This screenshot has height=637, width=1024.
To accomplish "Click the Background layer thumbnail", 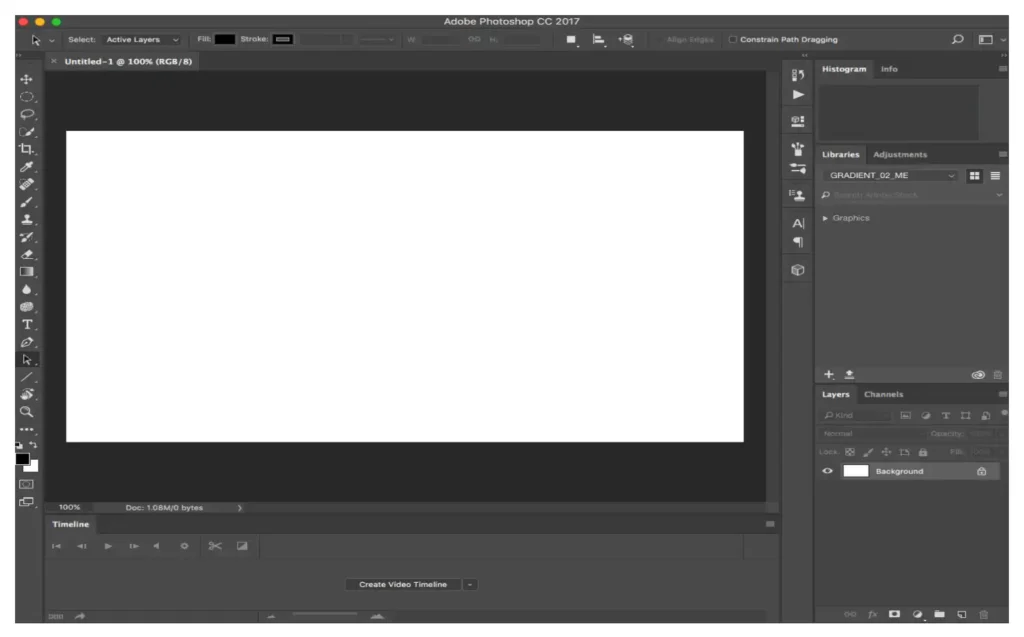I will 856,471.
